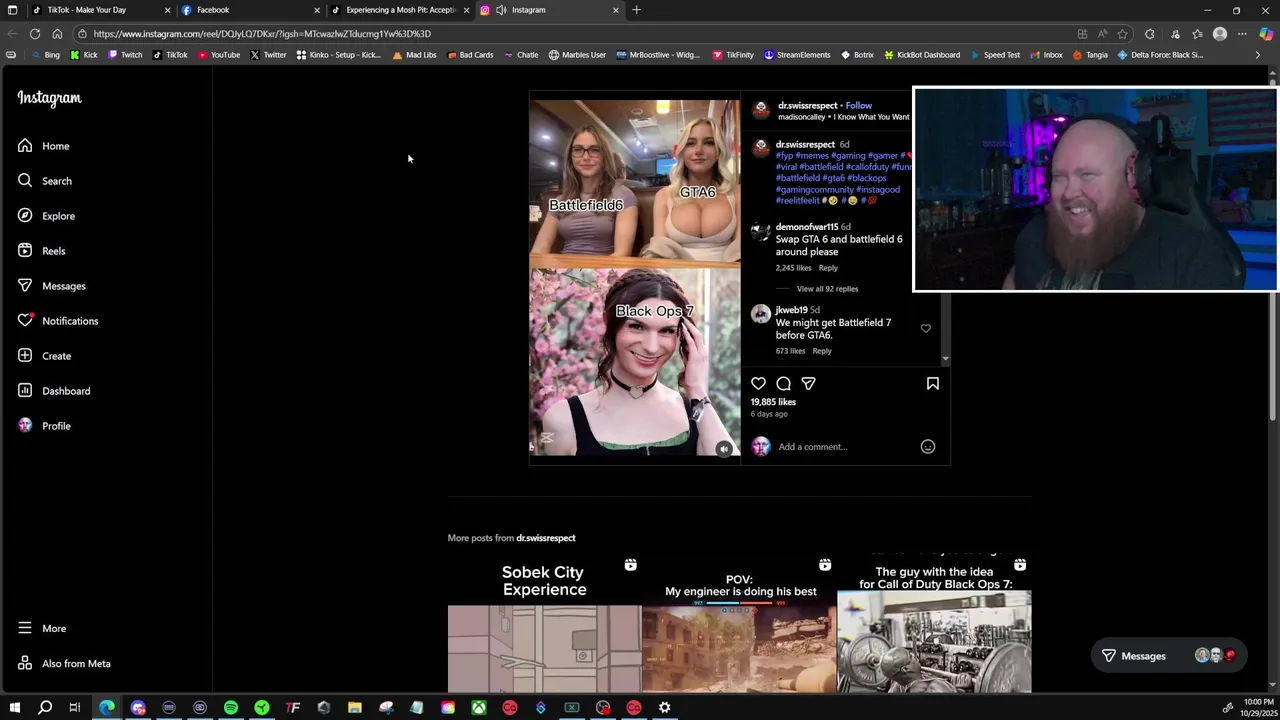Viewport: 1280px width, 720px height.
Task: Open Windows taskbar search
Action: point(45,708)
